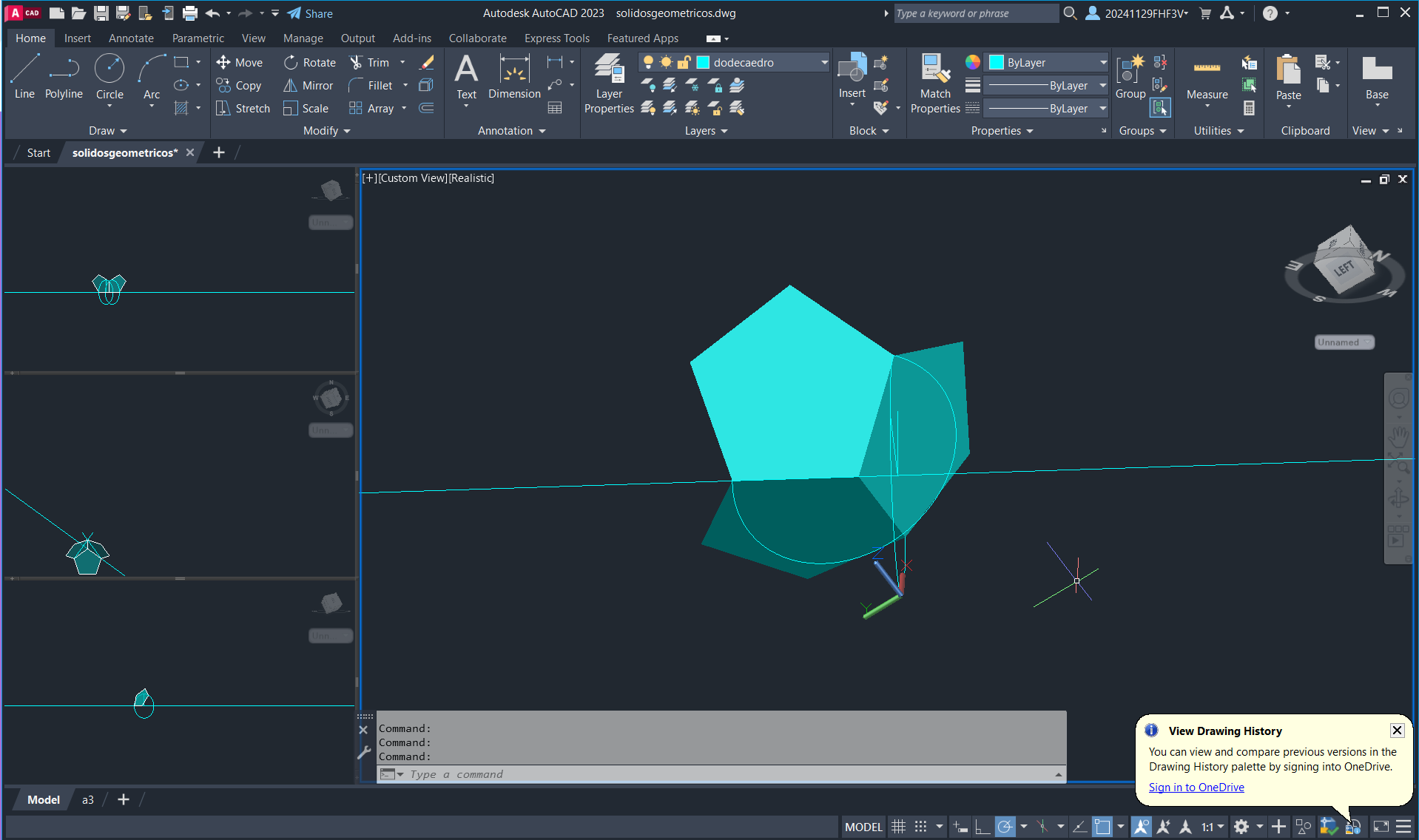Click the Move tool icon

(x=223, y=63)
